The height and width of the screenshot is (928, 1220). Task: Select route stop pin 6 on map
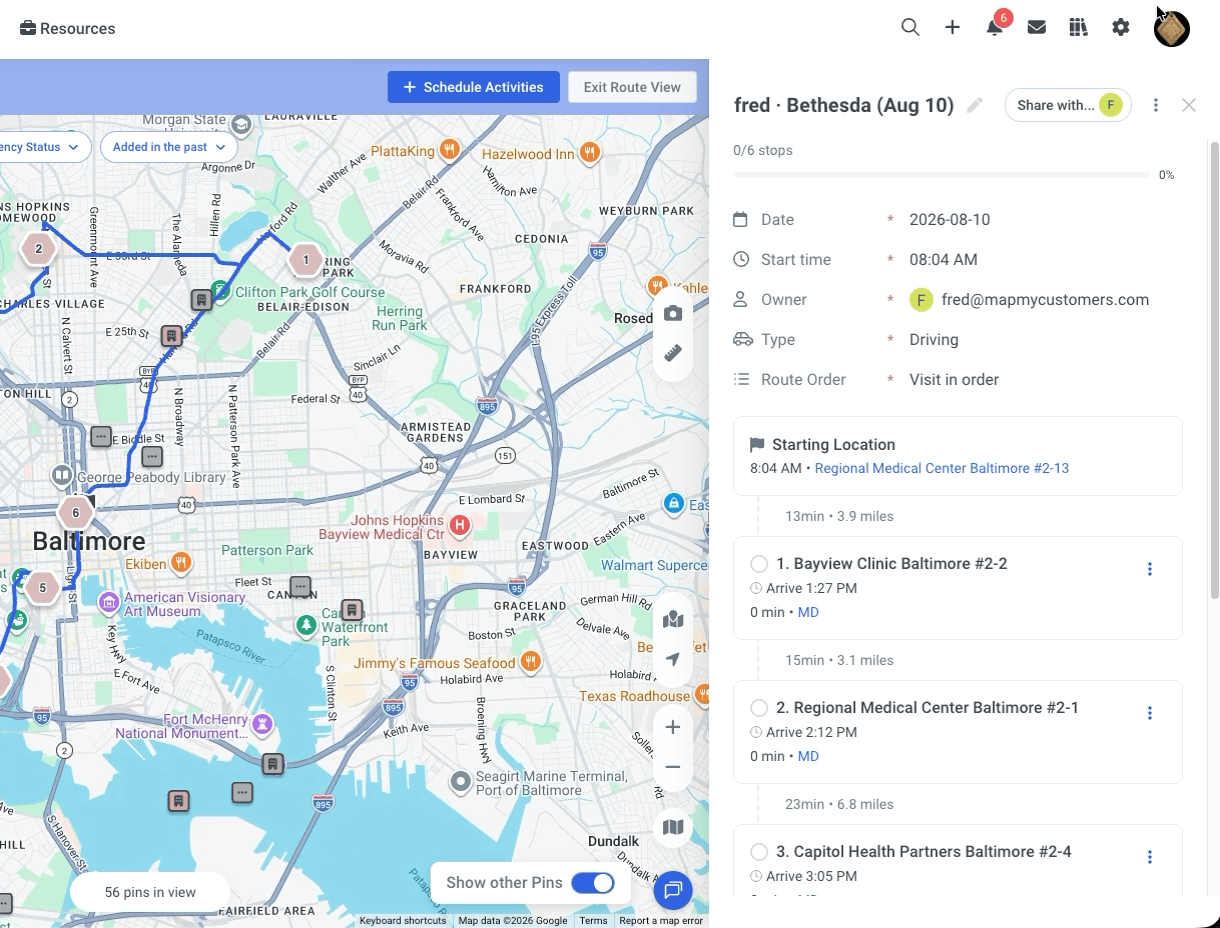(x=75, y=513)
